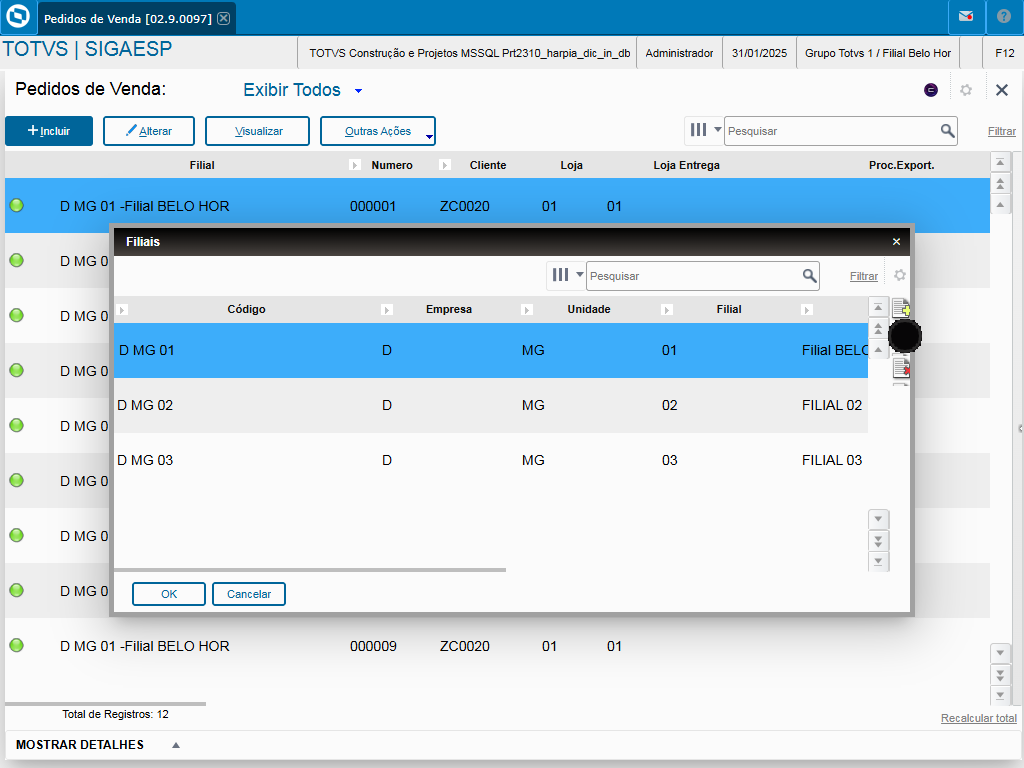Click the F12 button in the header bar

pyautogui.click(x=1004, y=54)
